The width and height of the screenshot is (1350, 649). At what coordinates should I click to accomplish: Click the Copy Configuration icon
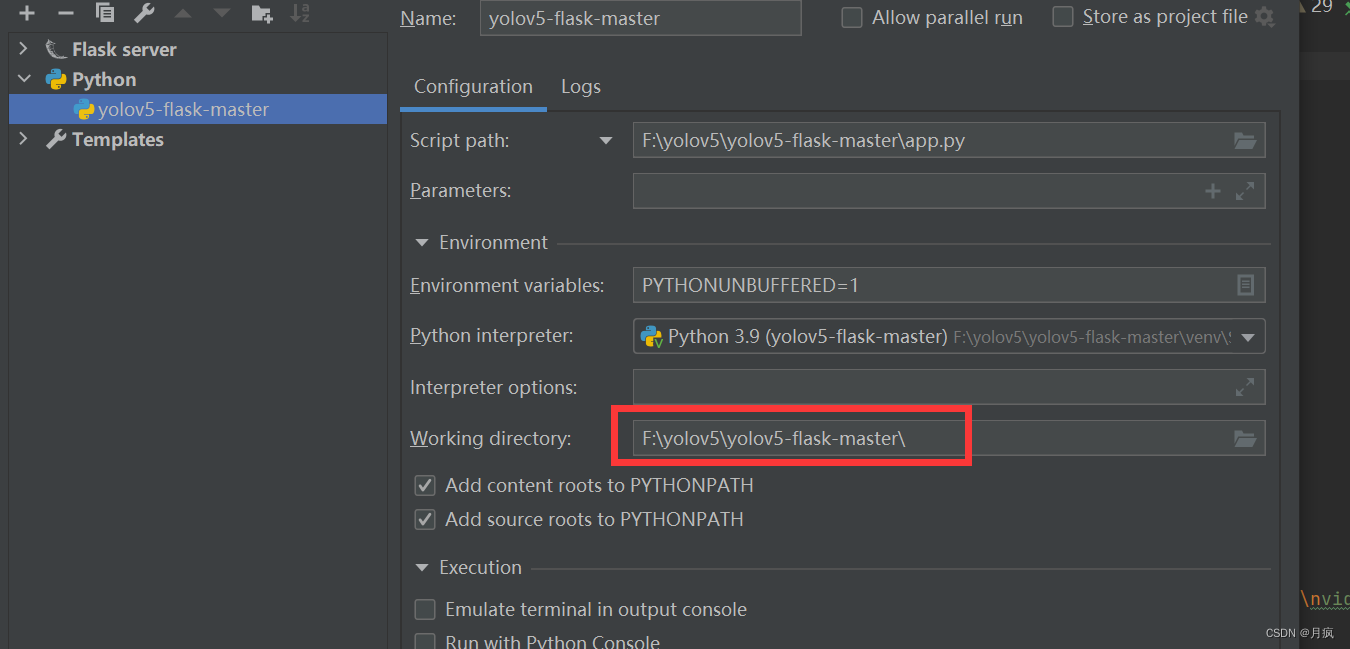[x=105, y=13]
